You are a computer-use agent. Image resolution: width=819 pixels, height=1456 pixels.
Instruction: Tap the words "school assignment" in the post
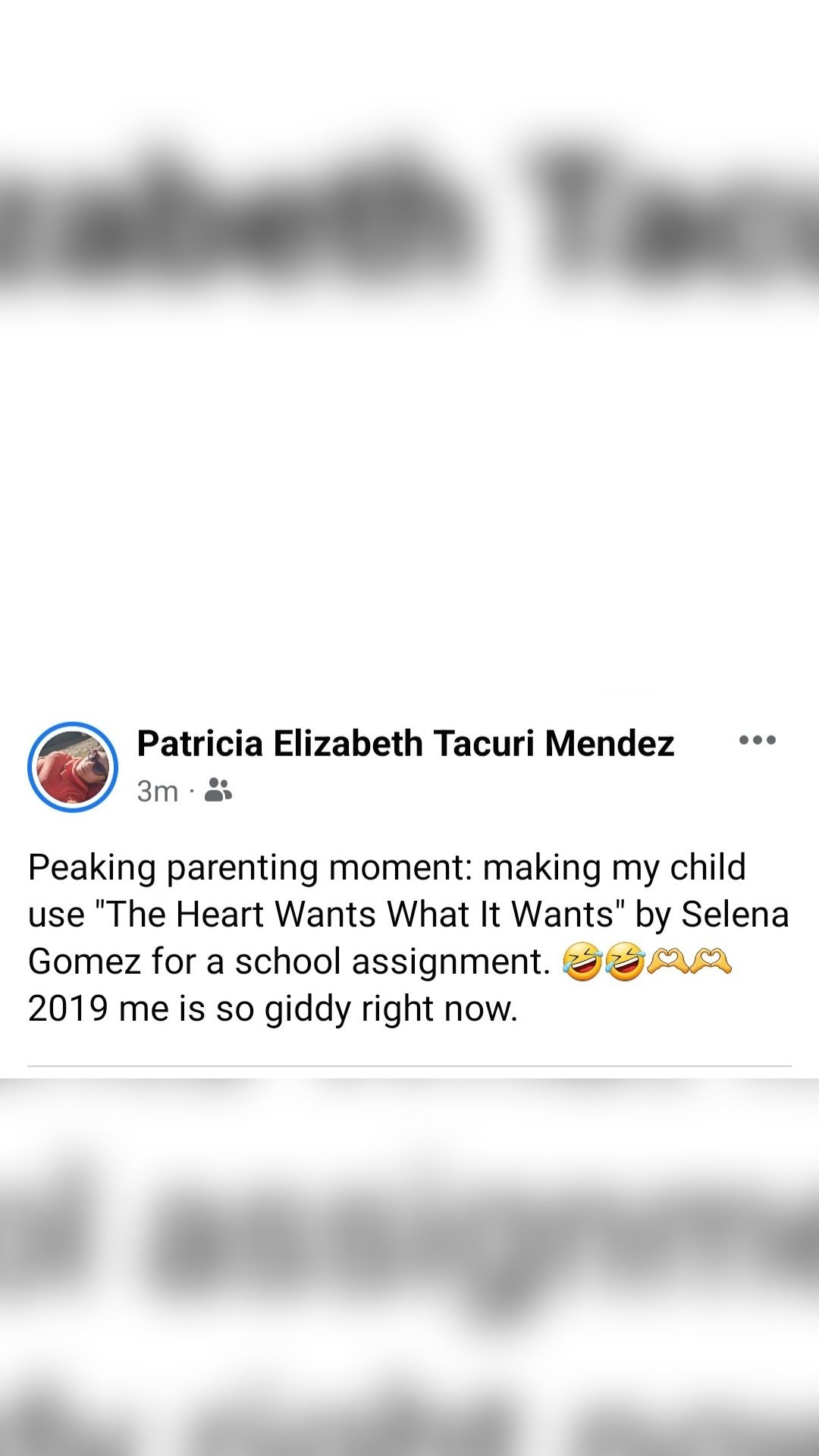pyautogui.click(x=391, y=962)
